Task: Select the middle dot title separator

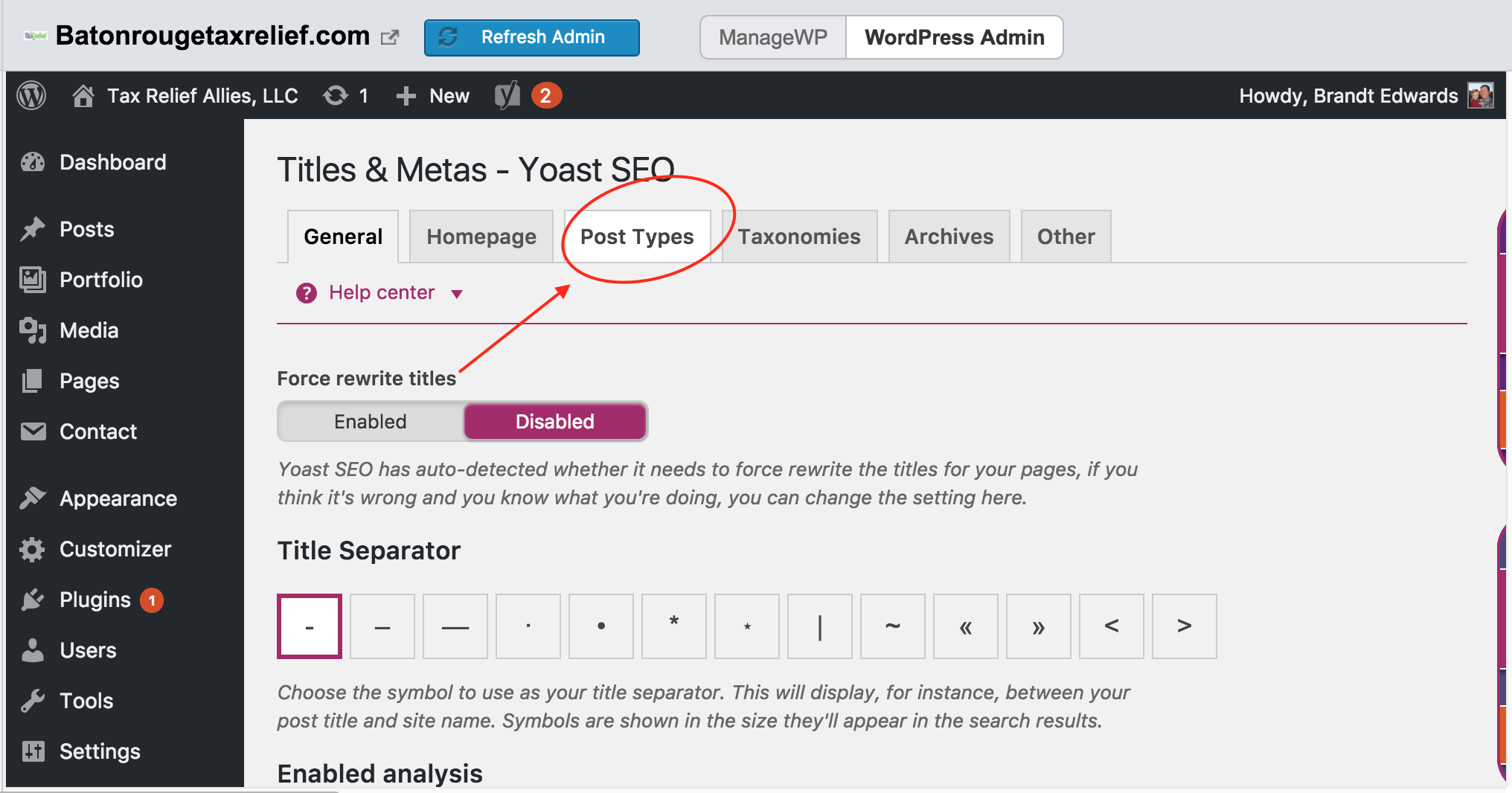Action: (x=528, y=626)
